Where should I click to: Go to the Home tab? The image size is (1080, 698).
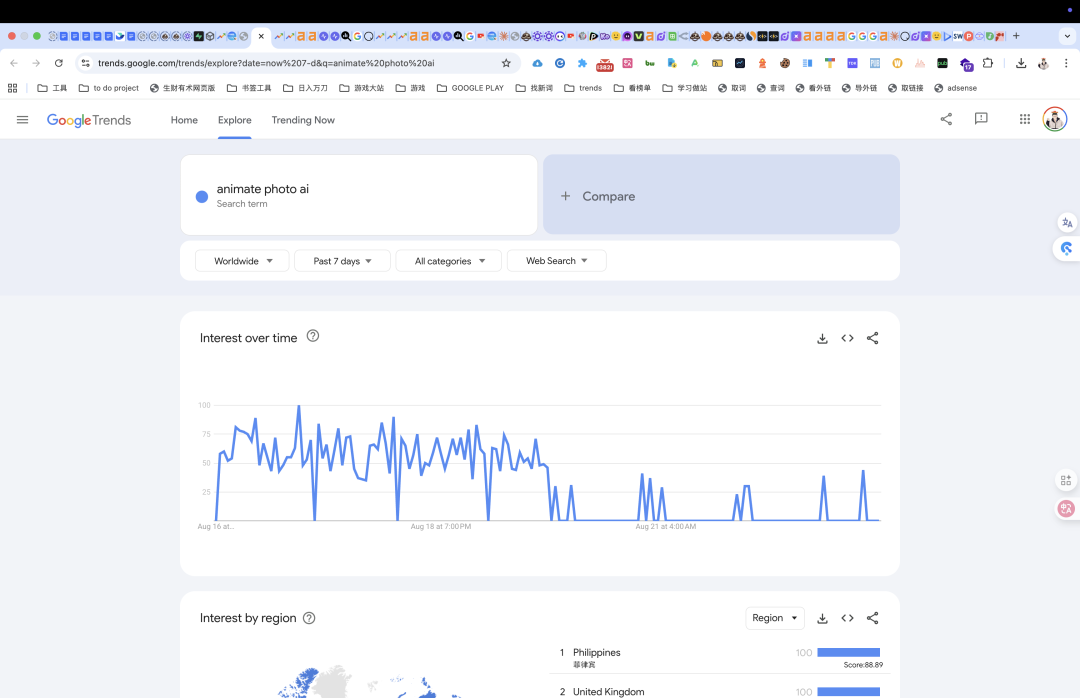tap(184, 120)
